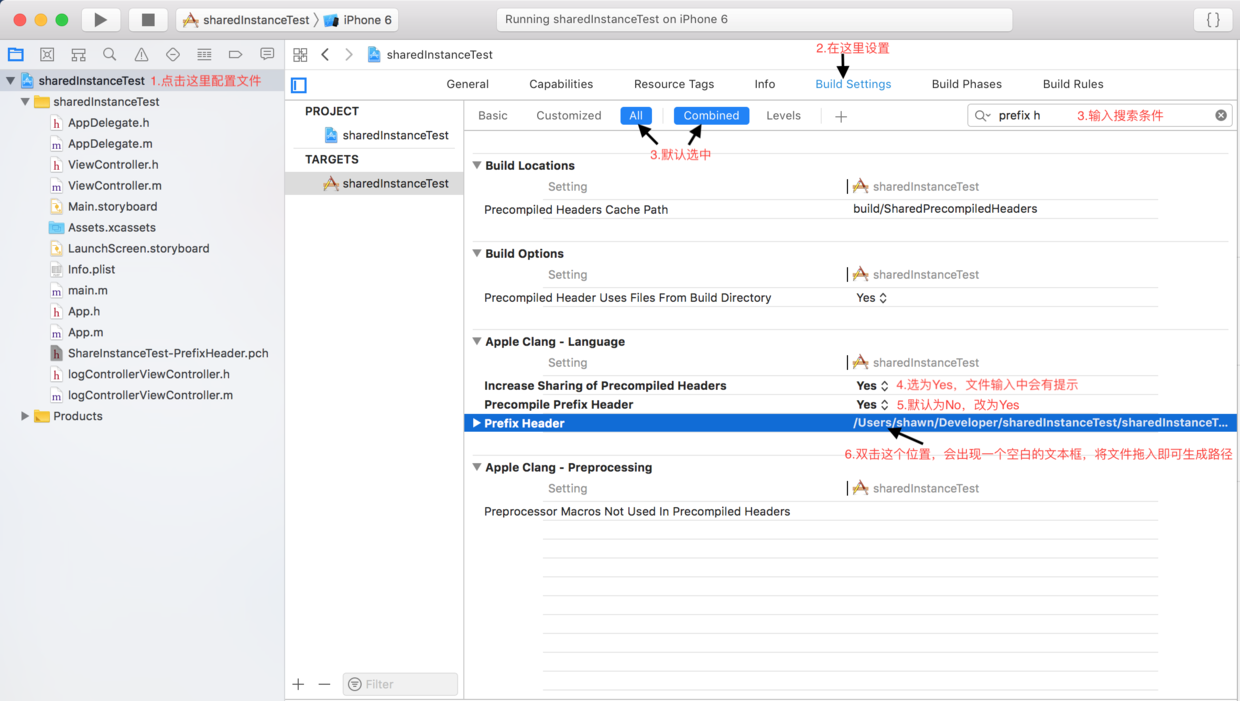Choose the iPhone 6 run destination
The height and width of the screenshot is (701, 1240).
pyautogui.click(x=358, y=20)
